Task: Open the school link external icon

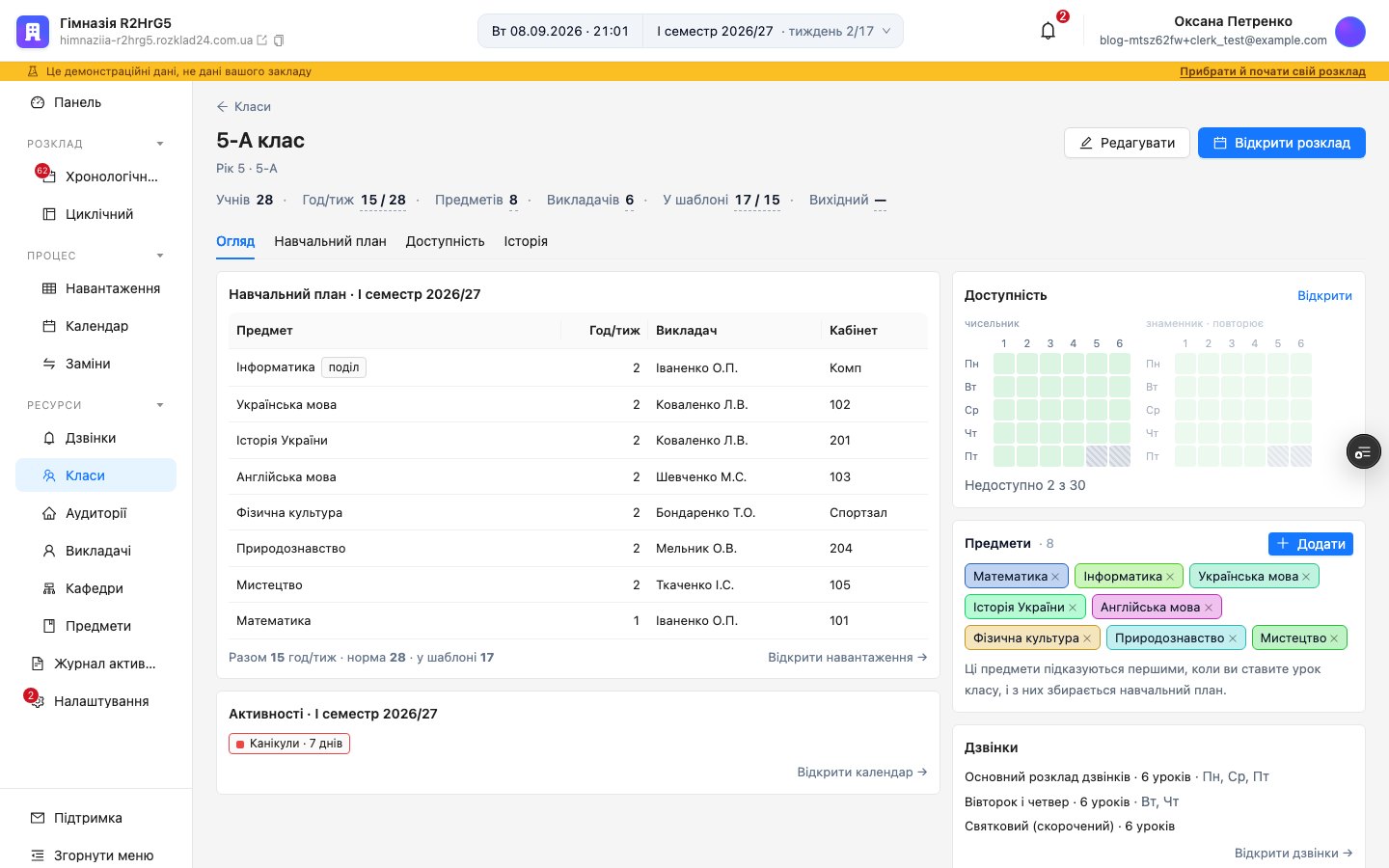Action: [x=262, y=41]
